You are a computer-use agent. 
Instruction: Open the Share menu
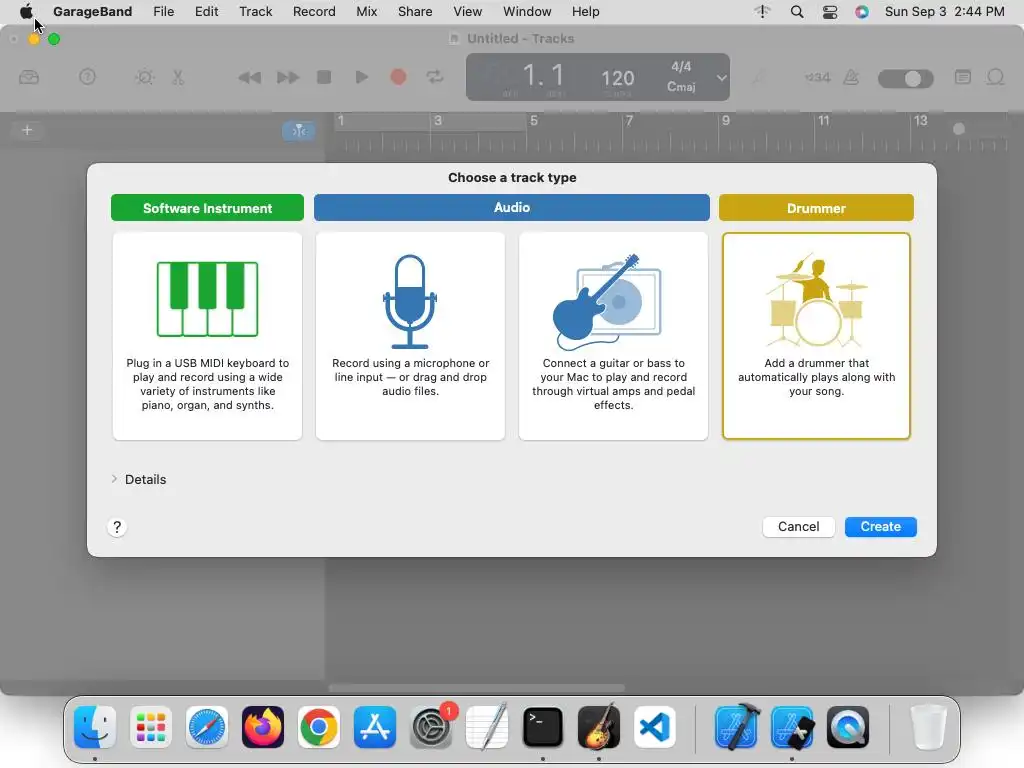415,11
